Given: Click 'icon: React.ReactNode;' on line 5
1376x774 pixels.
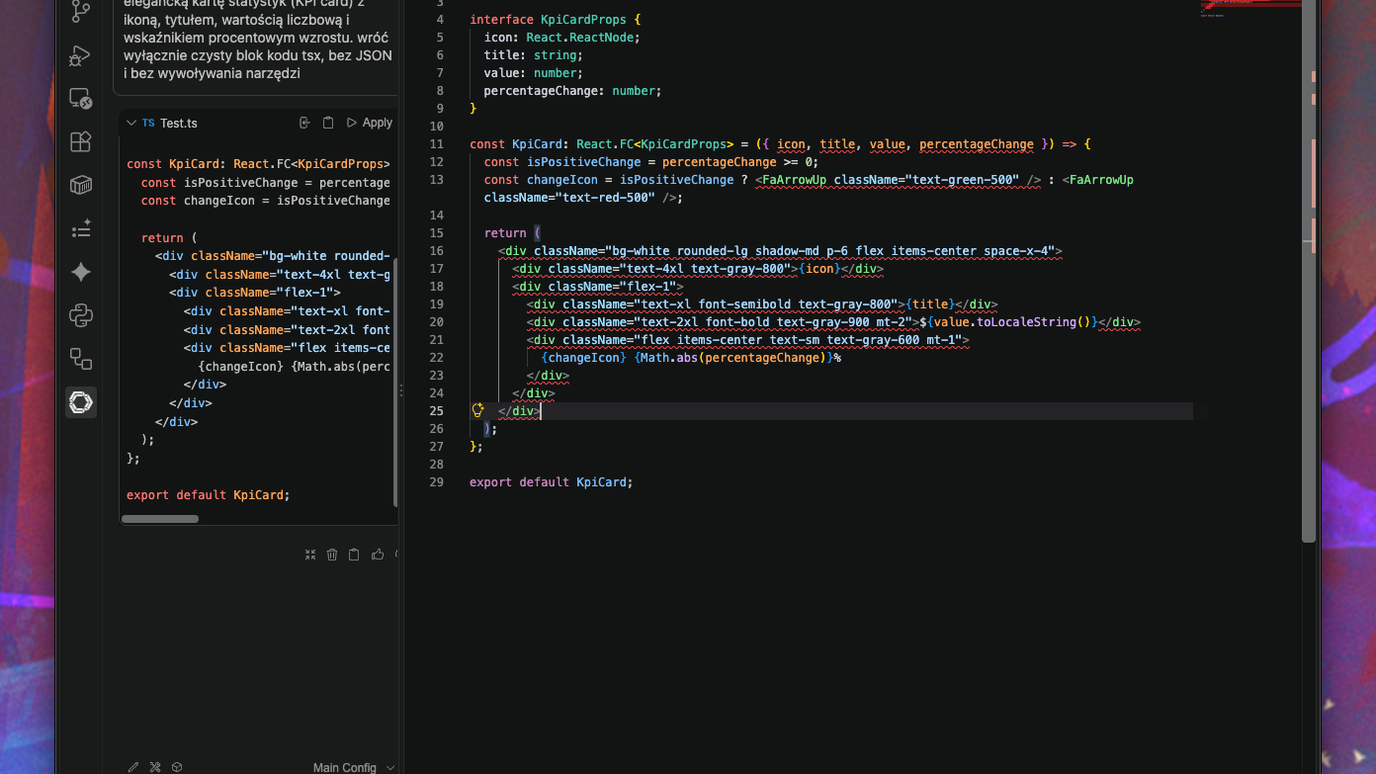Looking at the screenshot, I should (x=562, y=37).
